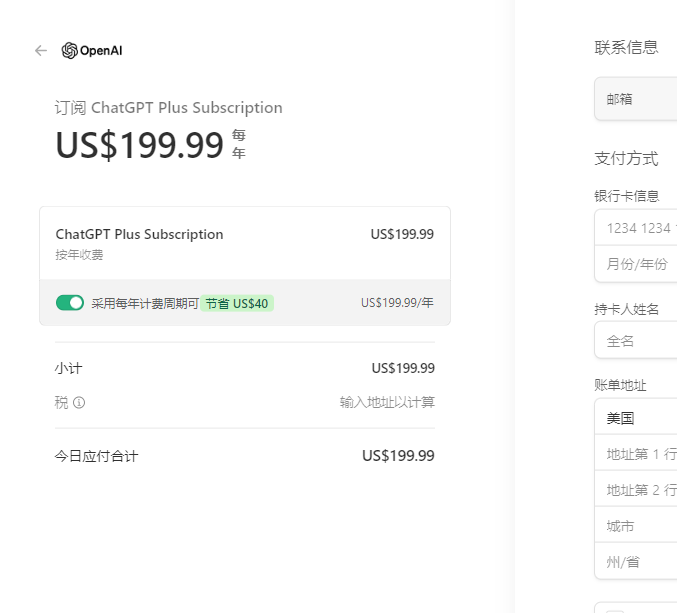
Task: Click the 采用每年计费周期可 toggle label
Action: point(145,303)
